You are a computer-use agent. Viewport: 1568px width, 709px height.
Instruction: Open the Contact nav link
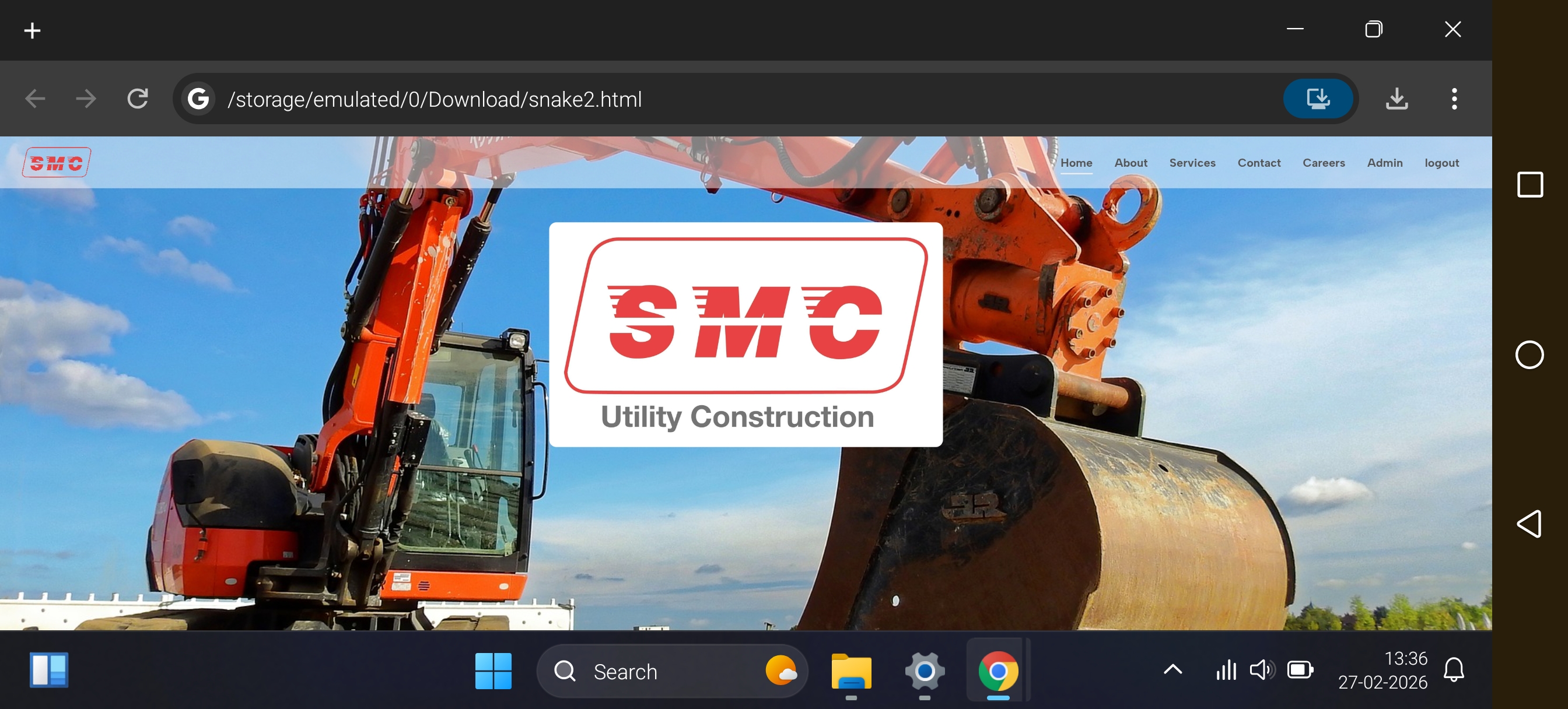click(1258, 163)
